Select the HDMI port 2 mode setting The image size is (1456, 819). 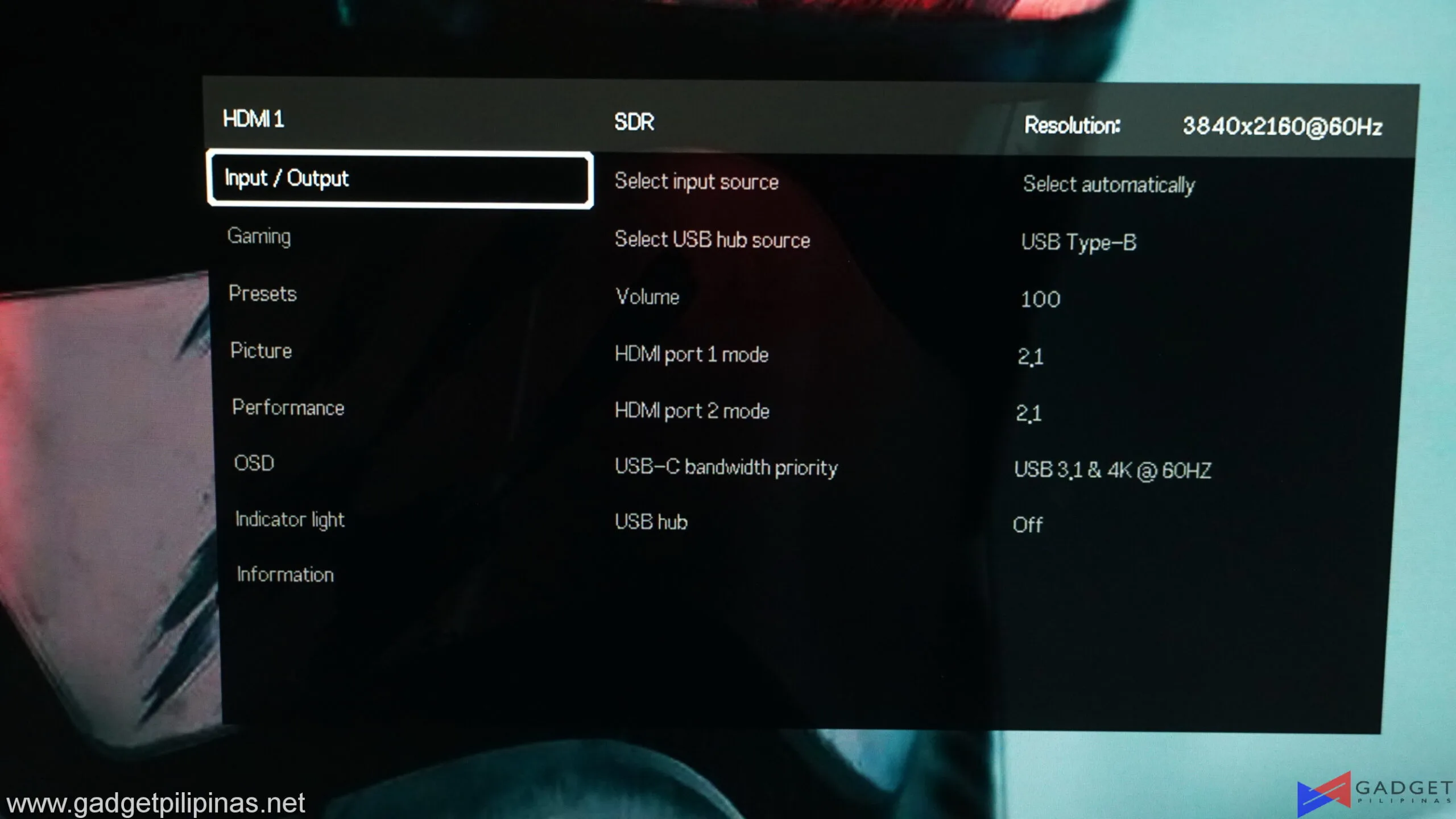(692, 411)
